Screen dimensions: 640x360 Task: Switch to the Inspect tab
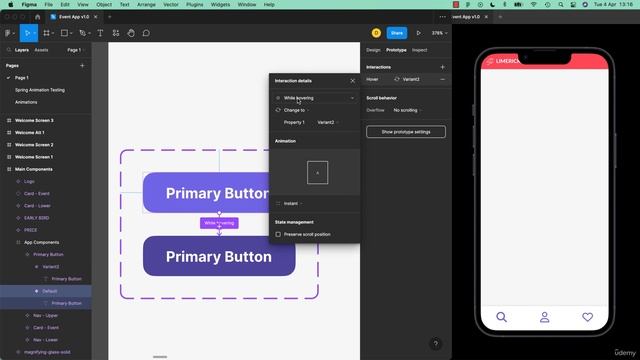coord(419,50)
